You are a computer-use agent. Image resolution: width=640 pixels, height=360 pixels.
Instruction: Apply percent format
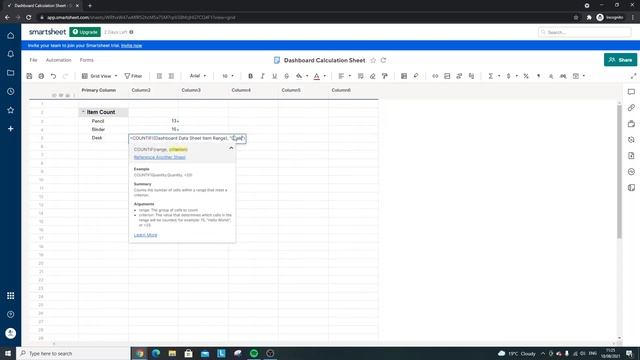(526, 76)
